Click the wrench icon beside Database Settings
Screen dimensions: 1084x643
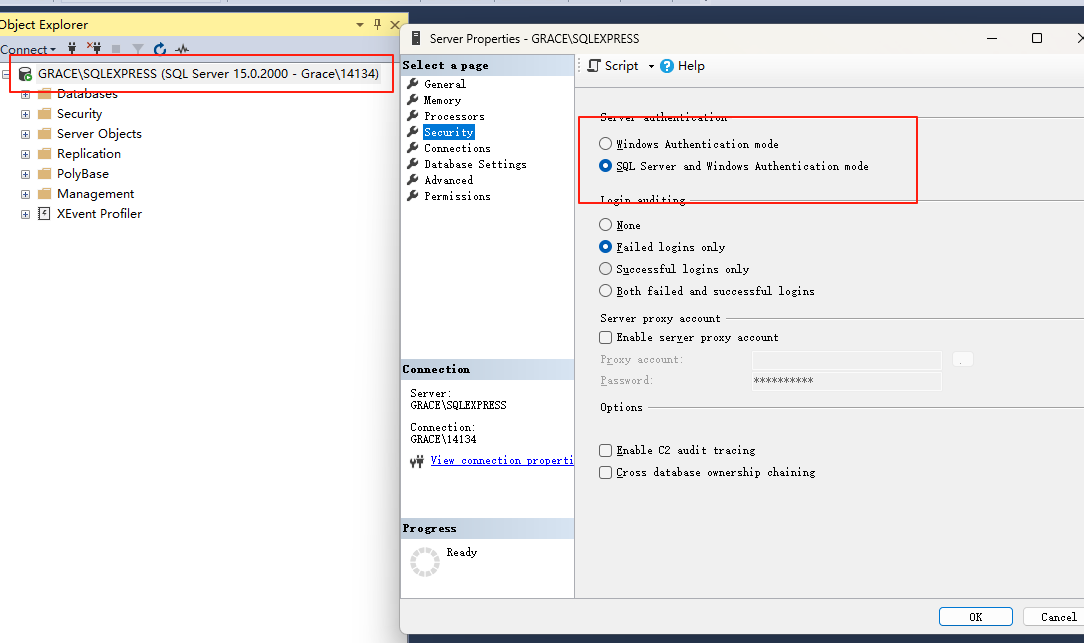point(413,163)
